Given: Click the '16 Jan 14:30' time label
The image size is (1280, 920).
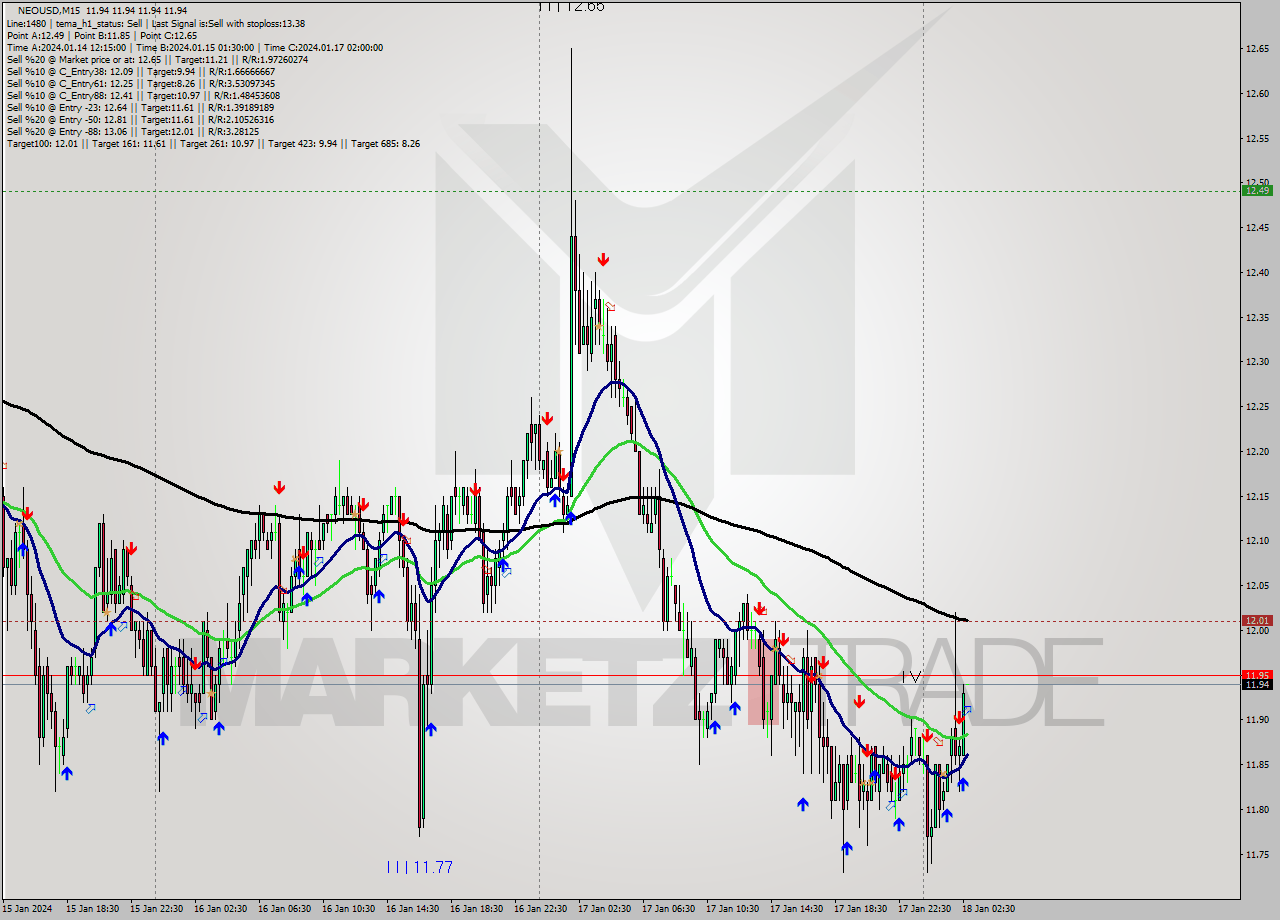Looking at the screenshot, I should [x=412, y=908].
